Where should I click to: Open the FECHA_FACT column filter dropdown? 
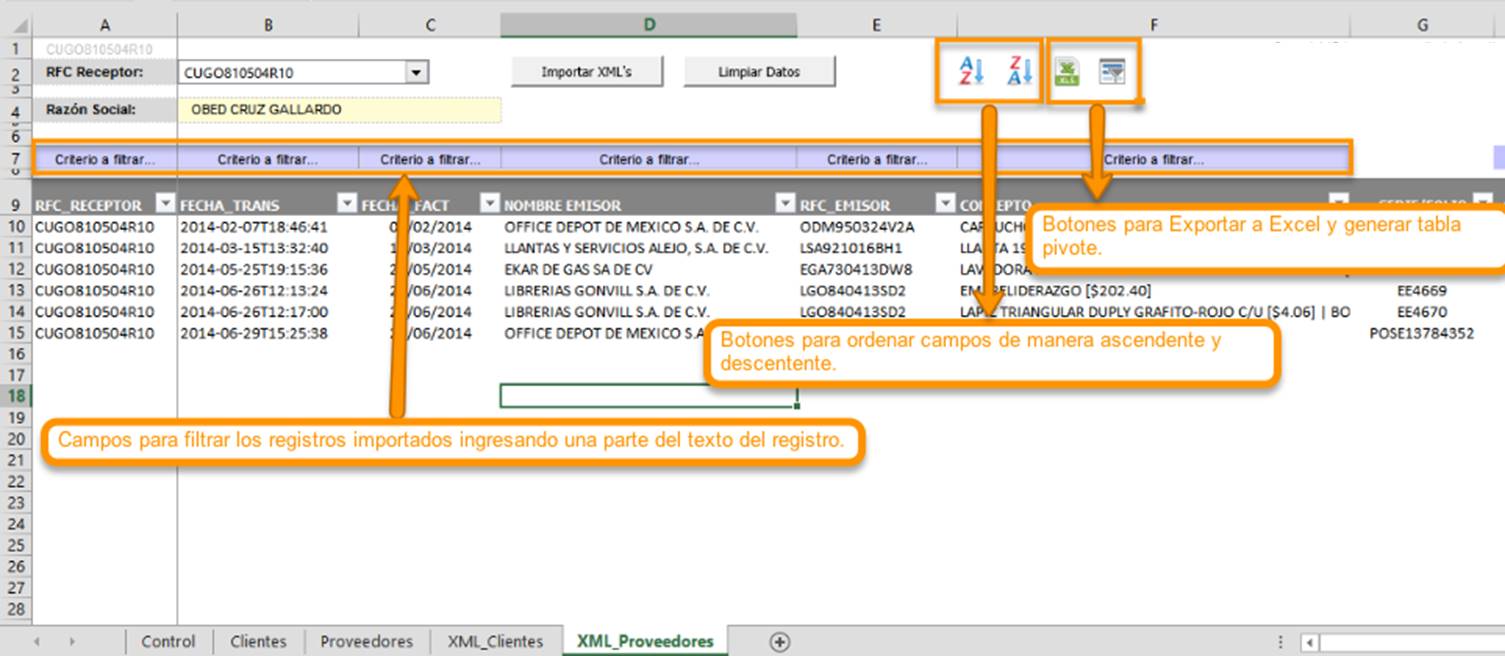tap(489, 202)
